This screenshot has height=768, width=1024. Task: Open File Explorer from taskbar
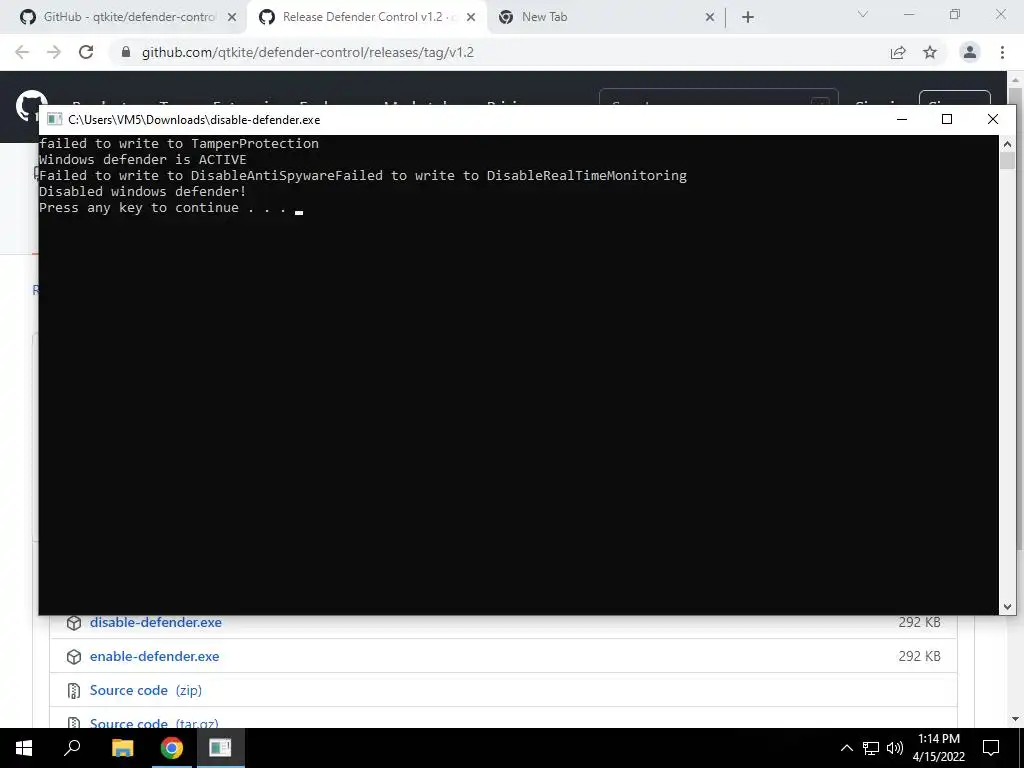[122, 748]
